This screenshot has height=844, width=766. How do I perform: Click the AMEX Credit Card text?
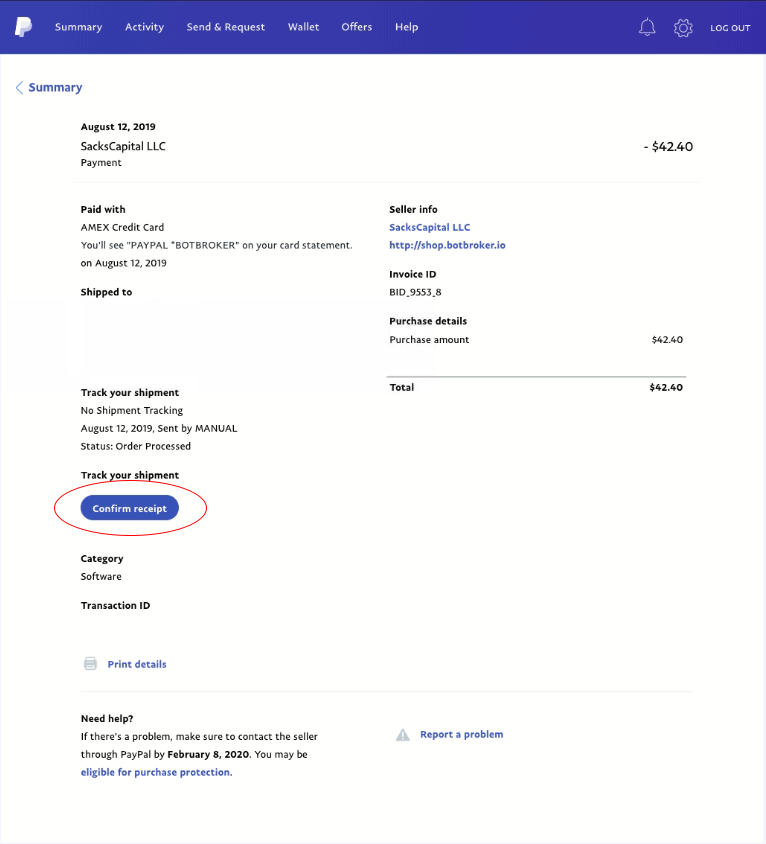122,227
